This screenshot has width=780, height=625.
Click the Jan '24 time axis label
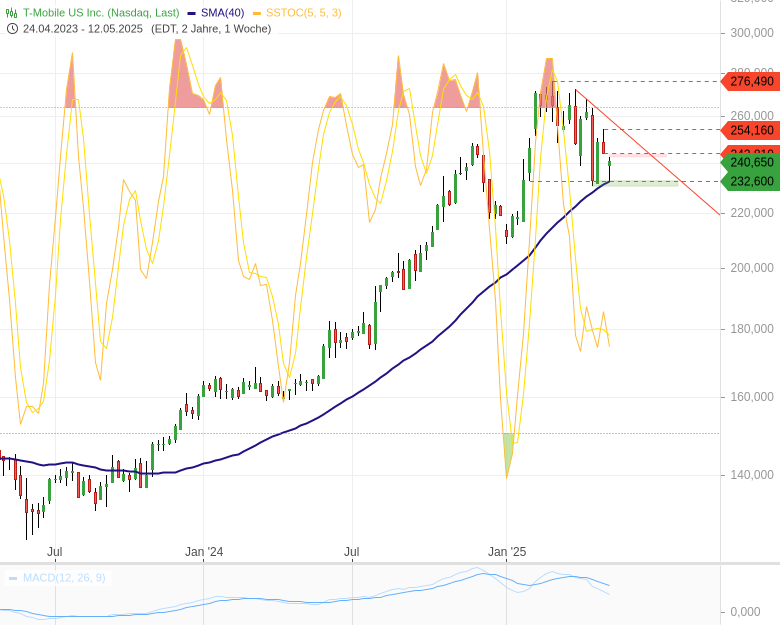(x=204, y=552)
